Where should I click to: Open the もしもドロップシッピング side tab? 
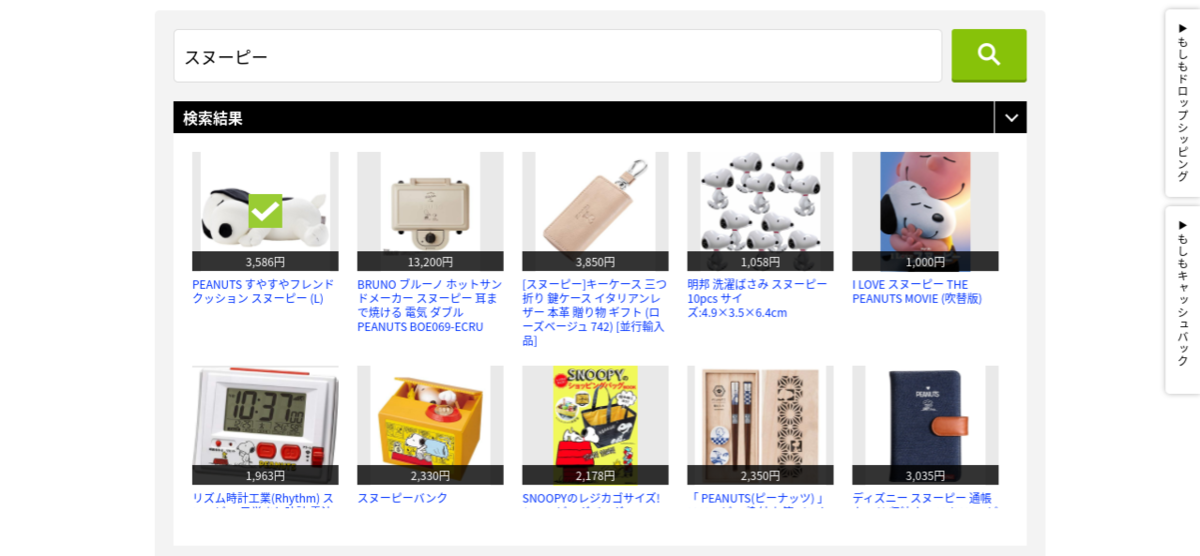coord(1182,103)
